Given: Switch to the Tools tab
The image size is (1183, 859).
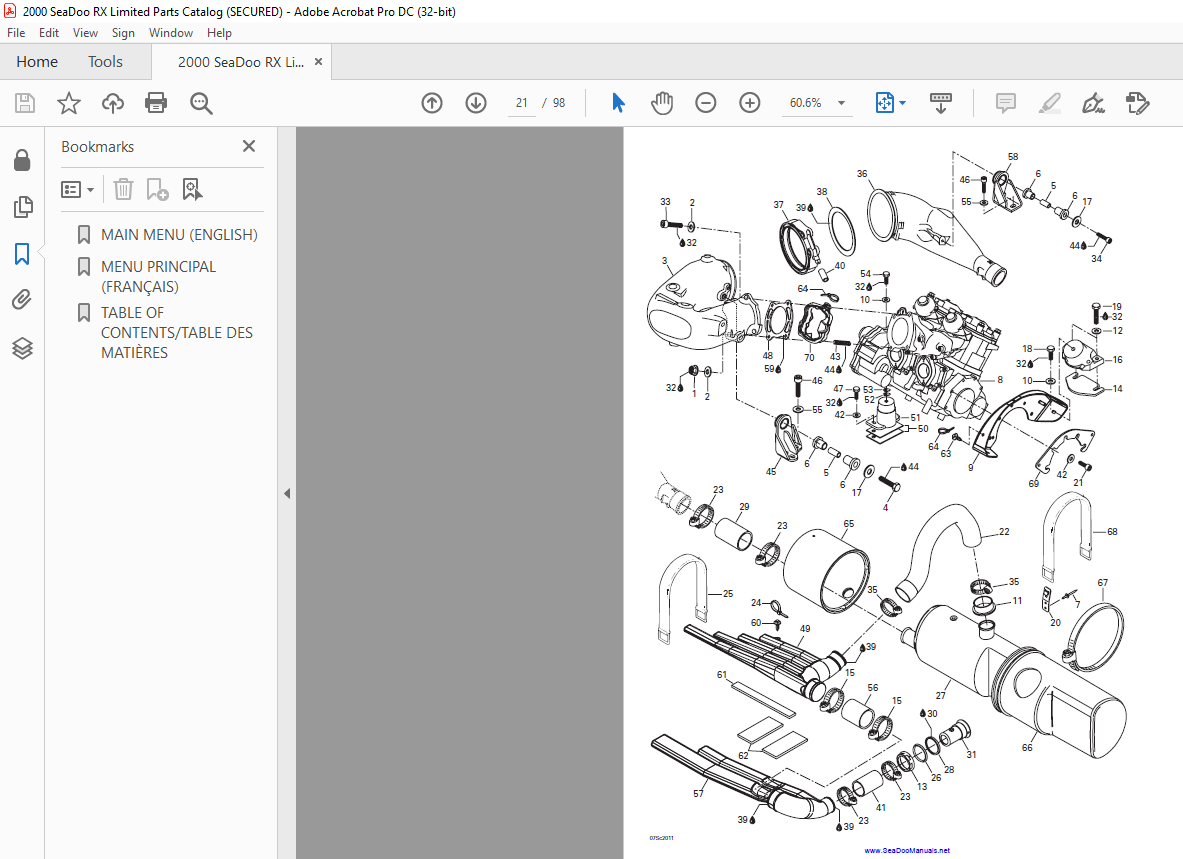Looking at the screenshot, I should [105, 62].
